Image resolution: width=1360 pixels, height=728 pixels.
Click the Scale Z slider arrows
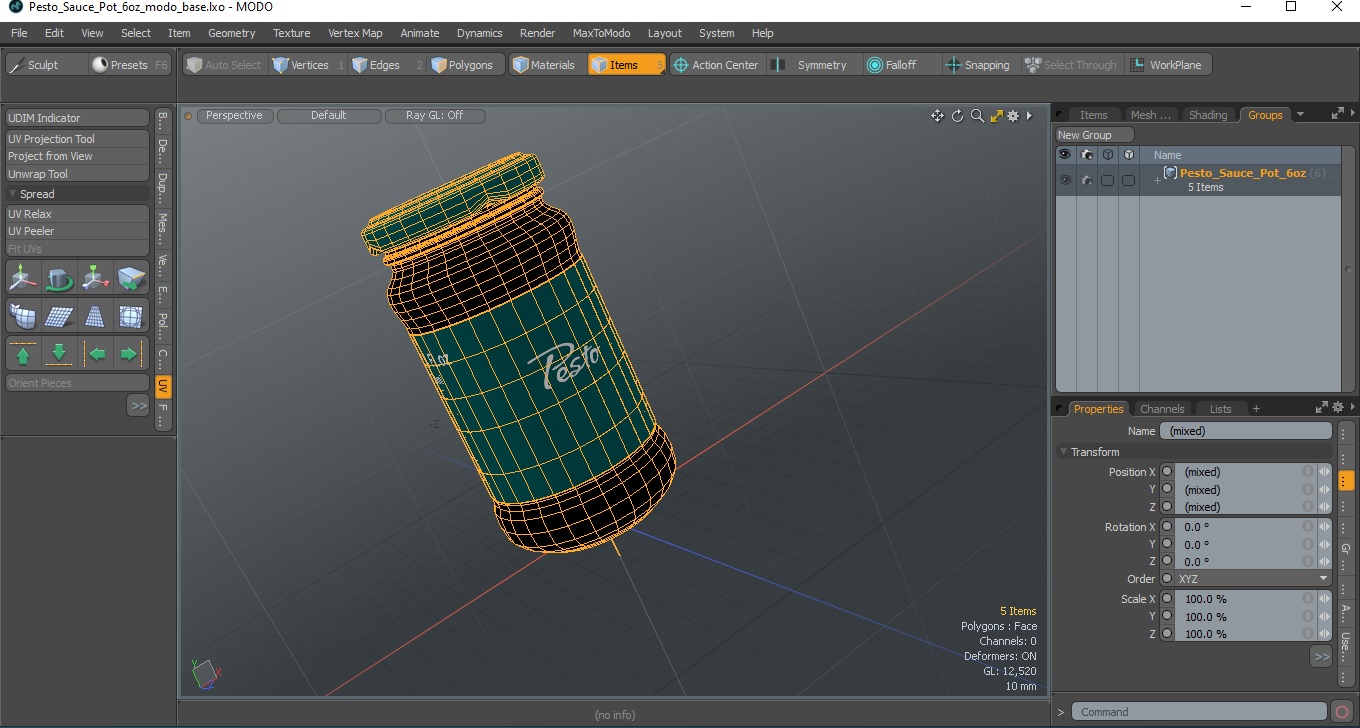[x=1324, y=634]
